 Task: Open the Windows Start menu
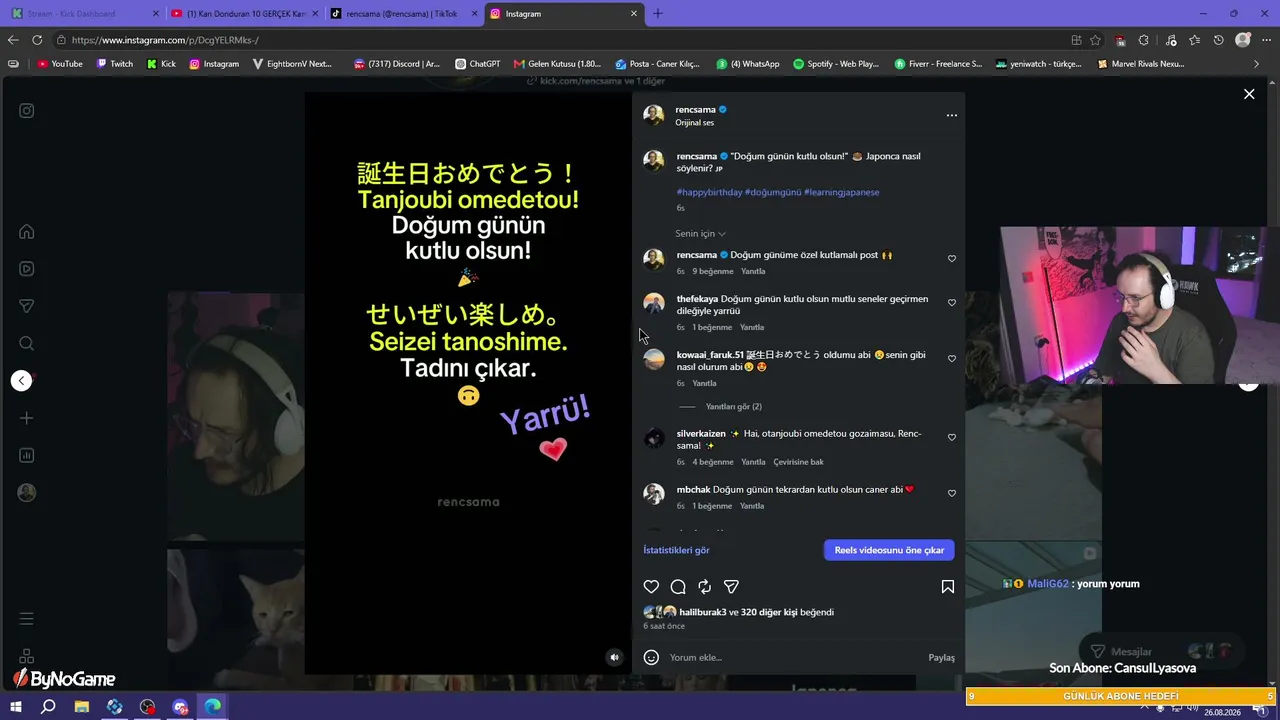(16, 707)
